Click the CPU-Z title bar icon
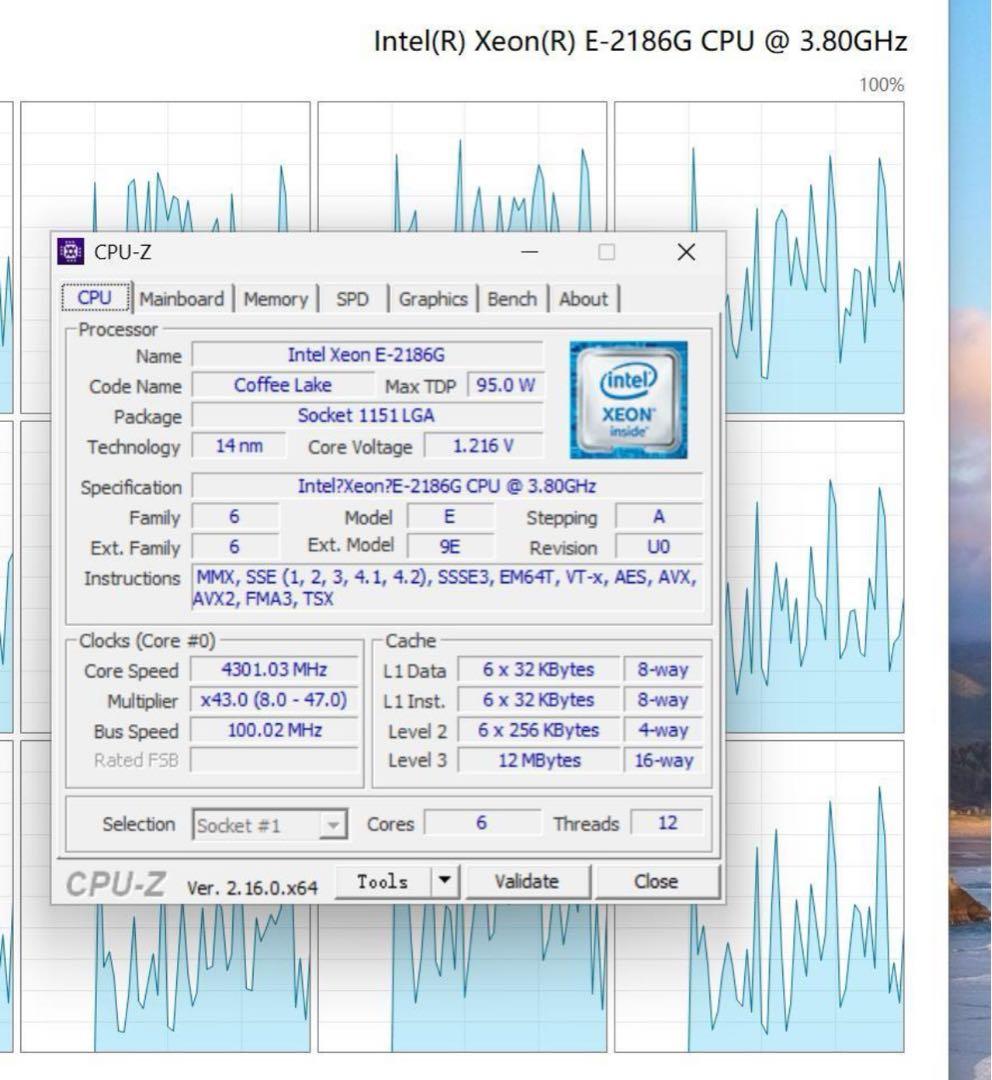Image resolution: width=992 pixels, height=1080 pixels. (x=70, y=252)
